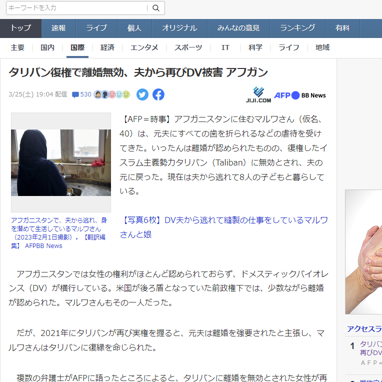
Task: Open the トップ tab
Action: pos(21,28)
